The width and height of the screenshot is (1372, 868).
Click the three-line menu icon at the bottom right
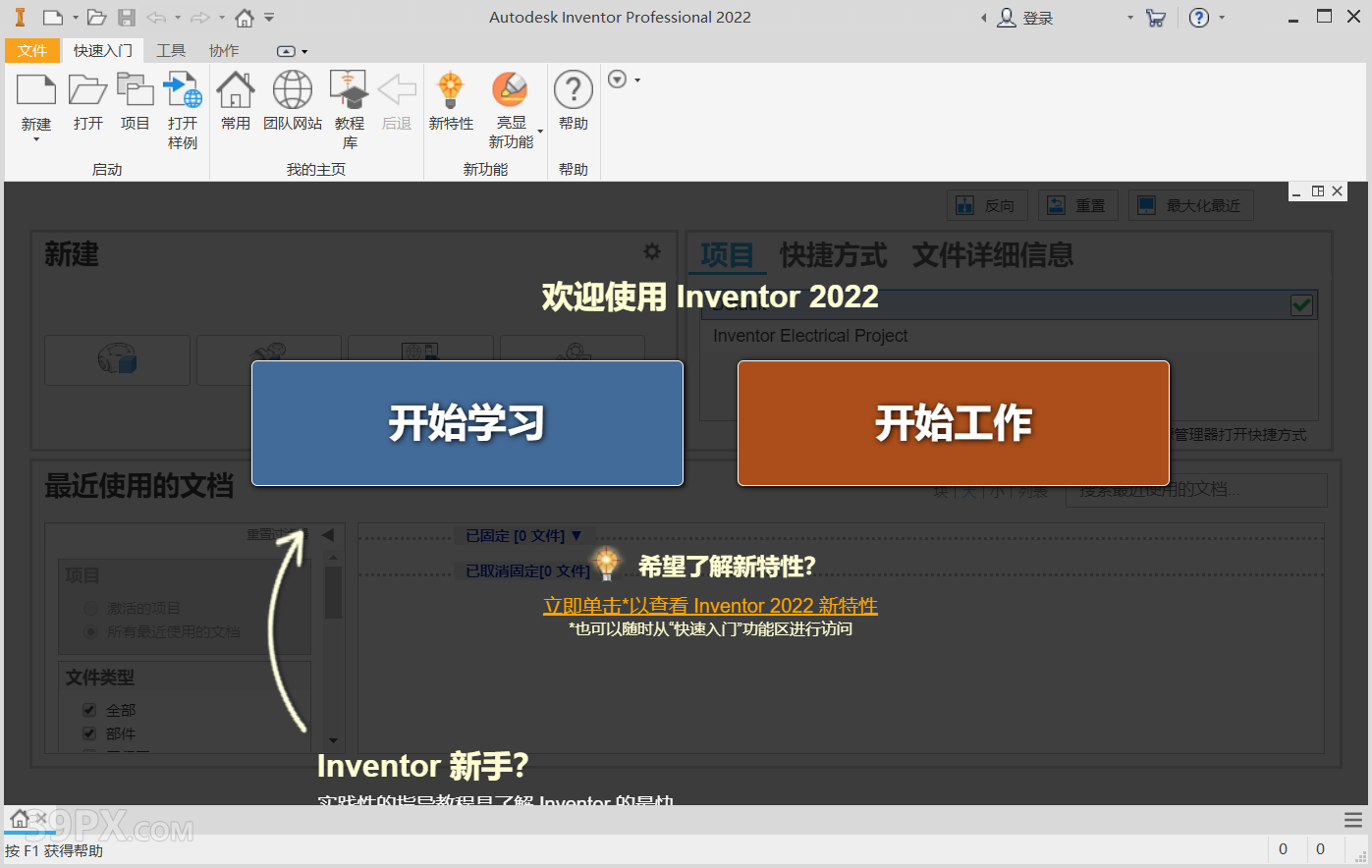tap(1353, 820)
